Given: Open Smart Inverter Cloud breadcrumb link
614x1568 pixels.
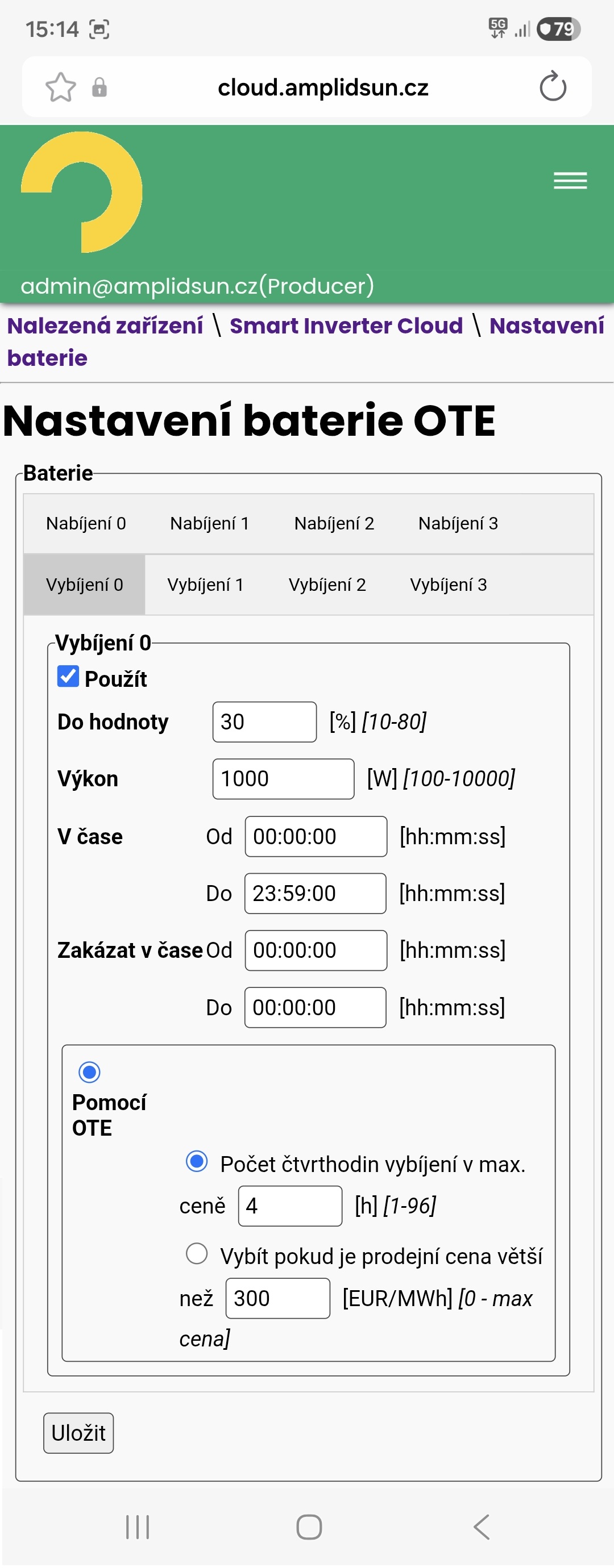Looking at the screenshot, I should [346, 326].
